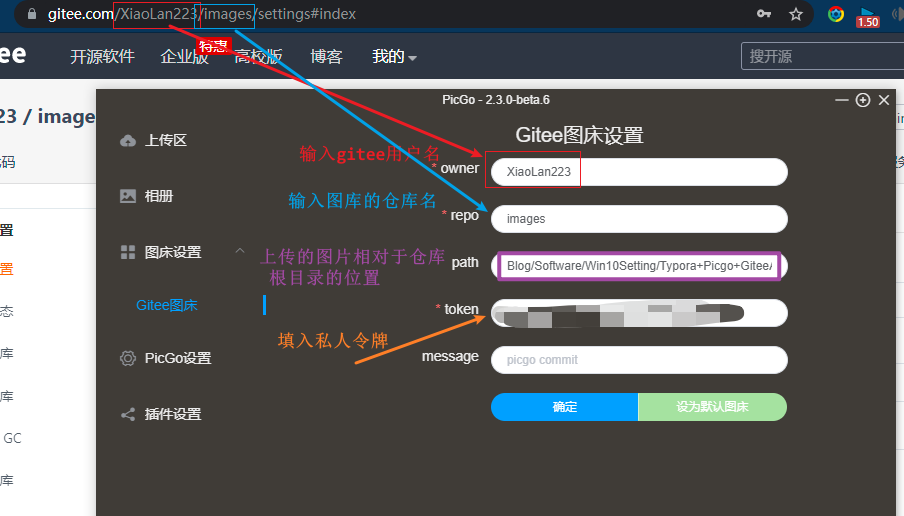904x516 pixels.
Task: Open PicGo设置 settings page
Action: [178, 358]
